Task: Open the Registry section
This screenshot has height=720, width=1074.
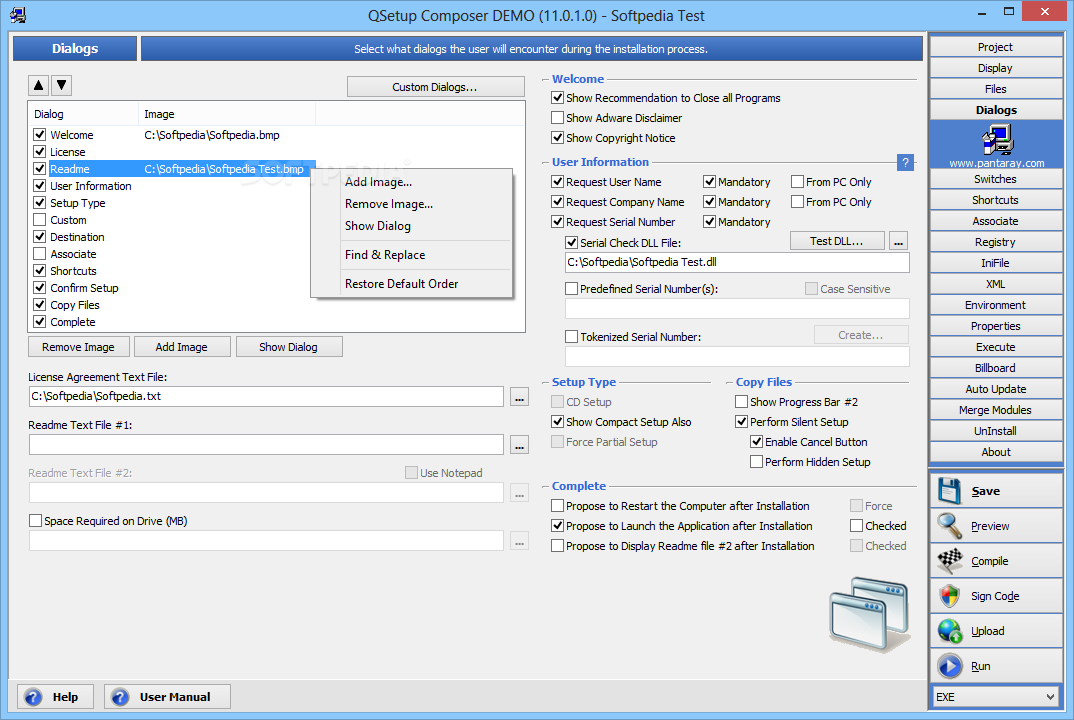Action: pos(995,242)
